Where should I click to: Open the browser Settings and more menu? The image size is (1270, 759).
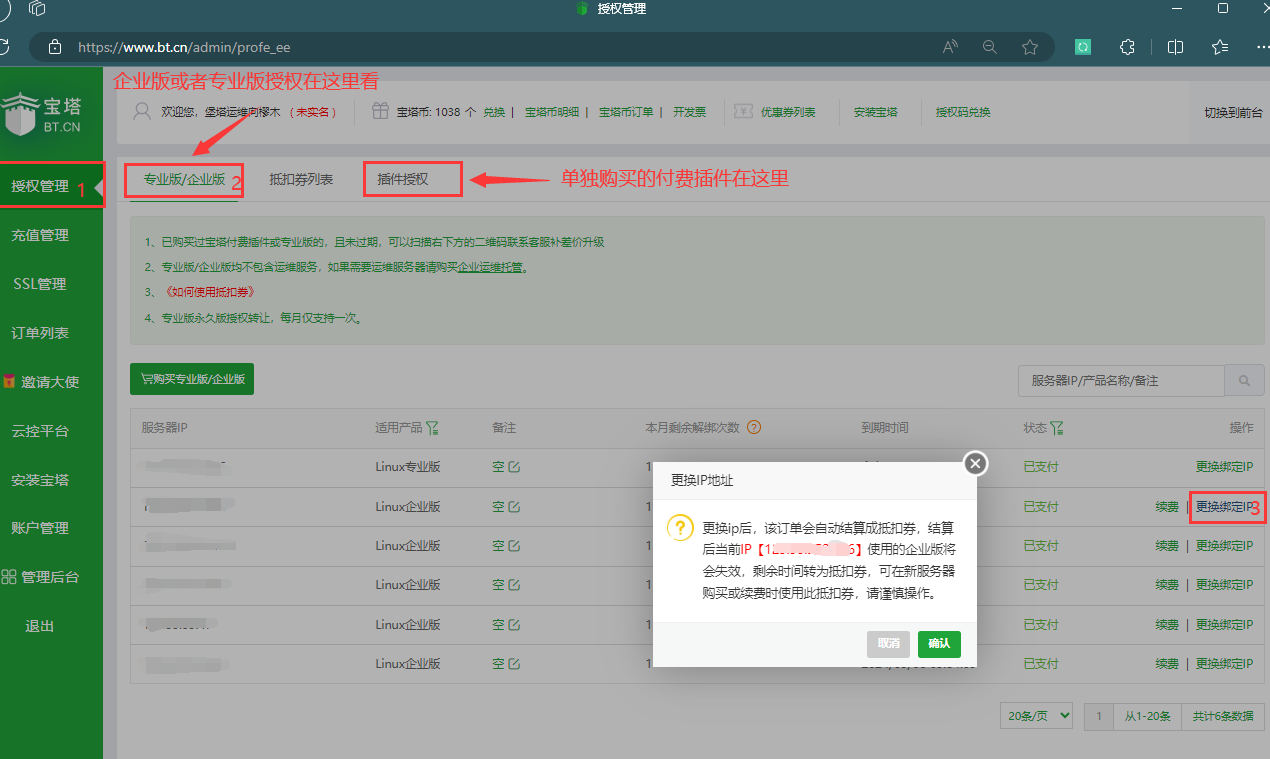click(x=1262, y=46)
